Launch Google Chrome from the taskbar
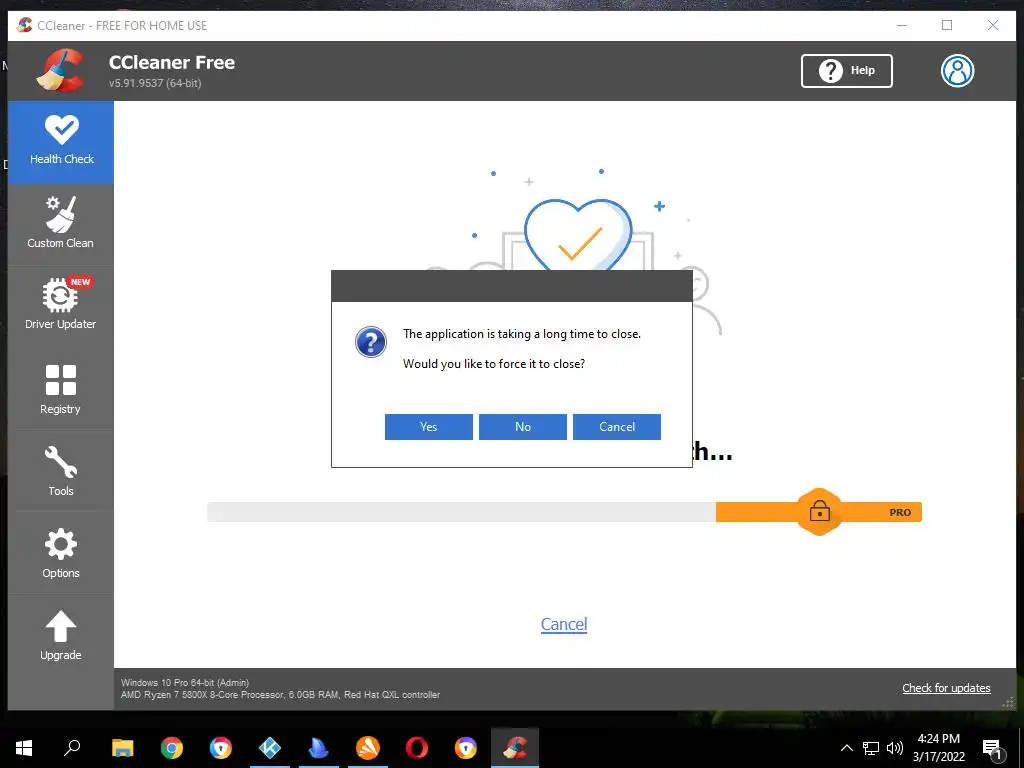Viewport: 1024px width, 768px height. 172,748
